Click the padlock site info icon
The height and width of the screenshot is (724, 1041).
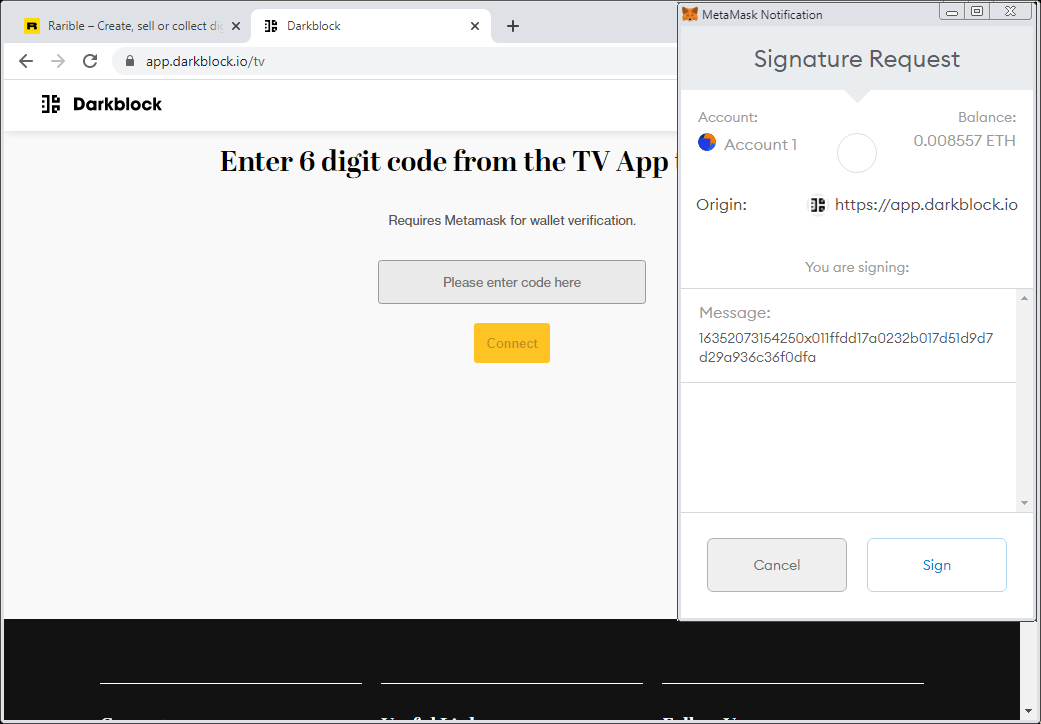point(130,61)
